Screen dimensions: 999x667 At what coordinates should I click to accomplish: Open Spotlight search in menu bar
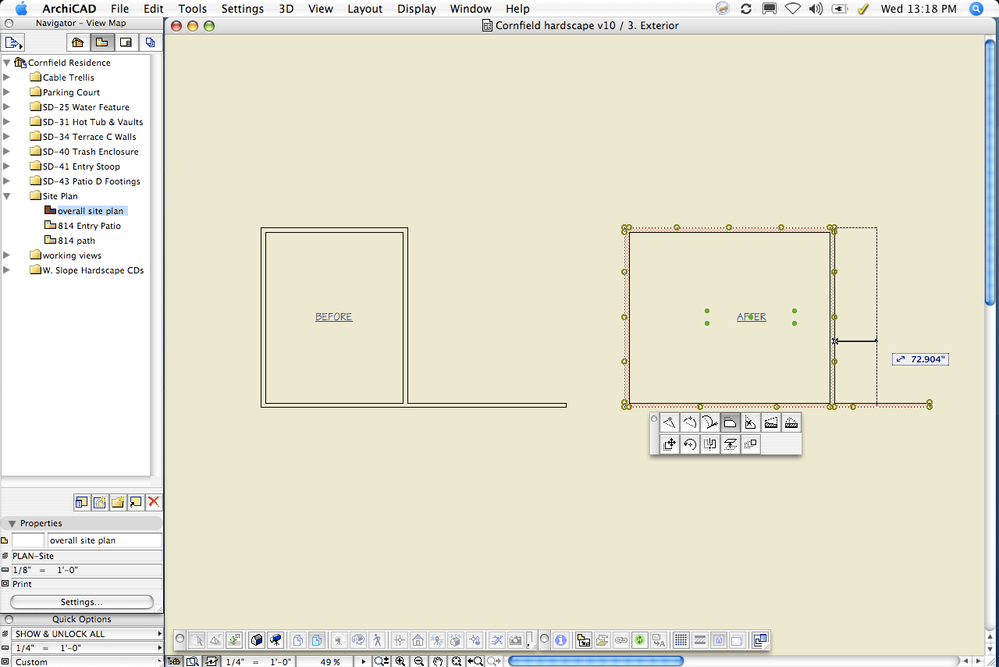976,9
